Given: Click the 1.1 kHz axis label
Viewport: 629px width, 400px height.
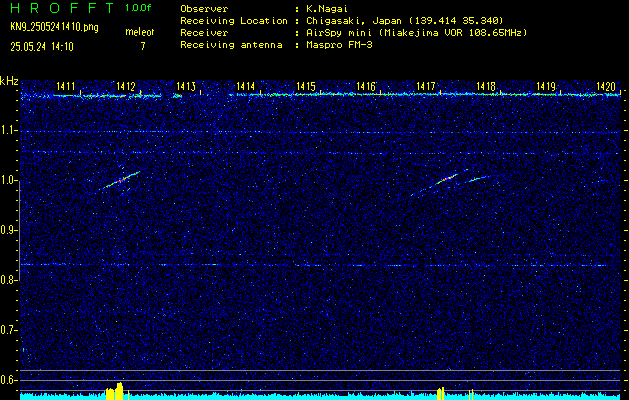Looking at the screenshot, I should tap(9, 130).
